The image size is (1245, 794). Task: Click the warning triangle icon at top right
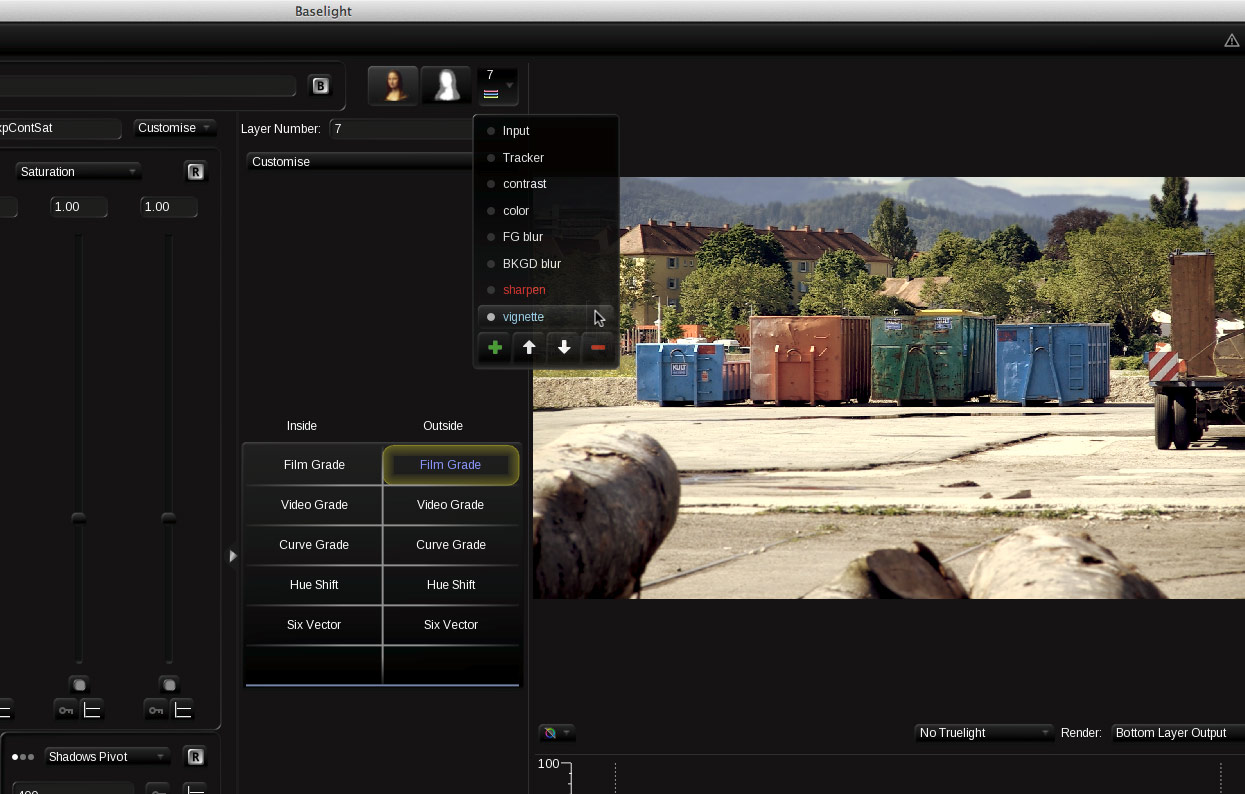pos(1232,40)
